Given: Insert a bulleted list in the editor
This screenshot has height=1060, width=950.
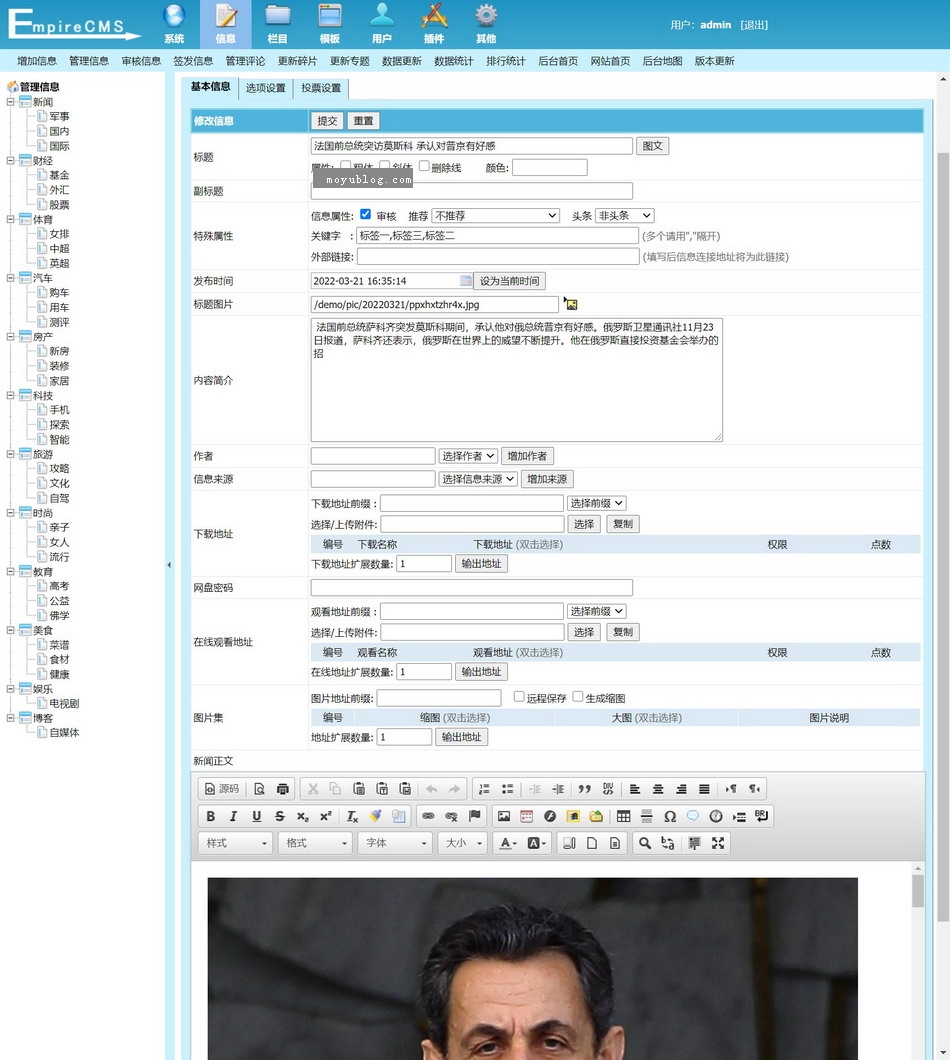Looking at the screenshot, I should 507,789.
